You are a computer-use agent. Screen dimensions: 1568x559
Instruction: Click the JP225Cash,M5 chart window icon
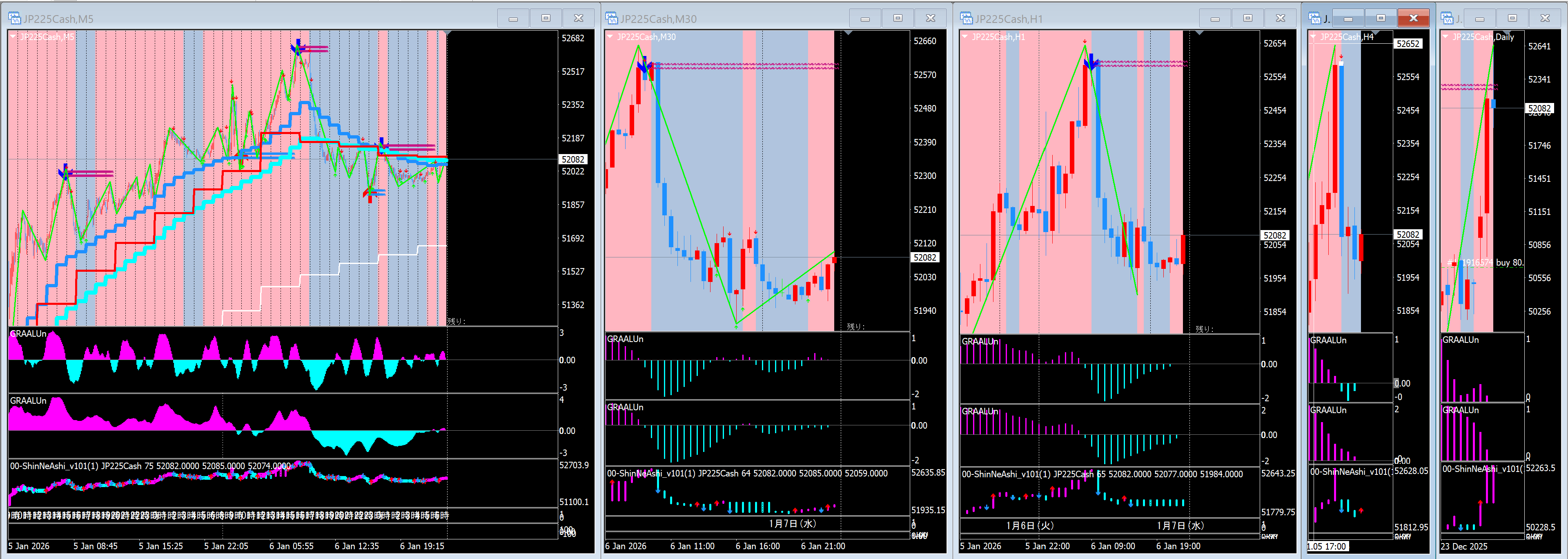14,18
